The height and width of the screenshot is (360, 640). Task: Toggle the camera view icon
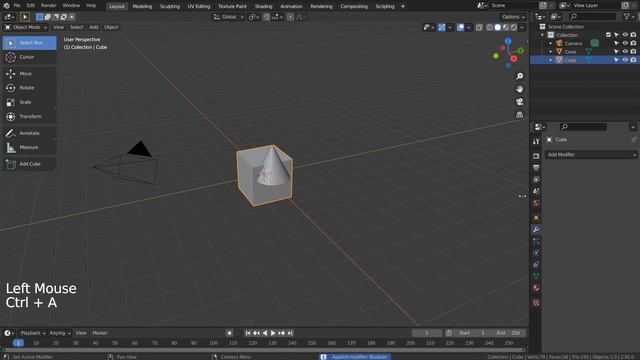519,102
